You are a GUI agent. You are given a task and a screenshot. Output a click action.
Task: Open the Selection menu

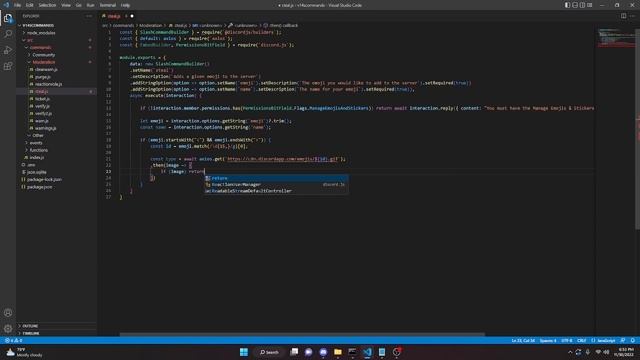[x=47, y=5]
